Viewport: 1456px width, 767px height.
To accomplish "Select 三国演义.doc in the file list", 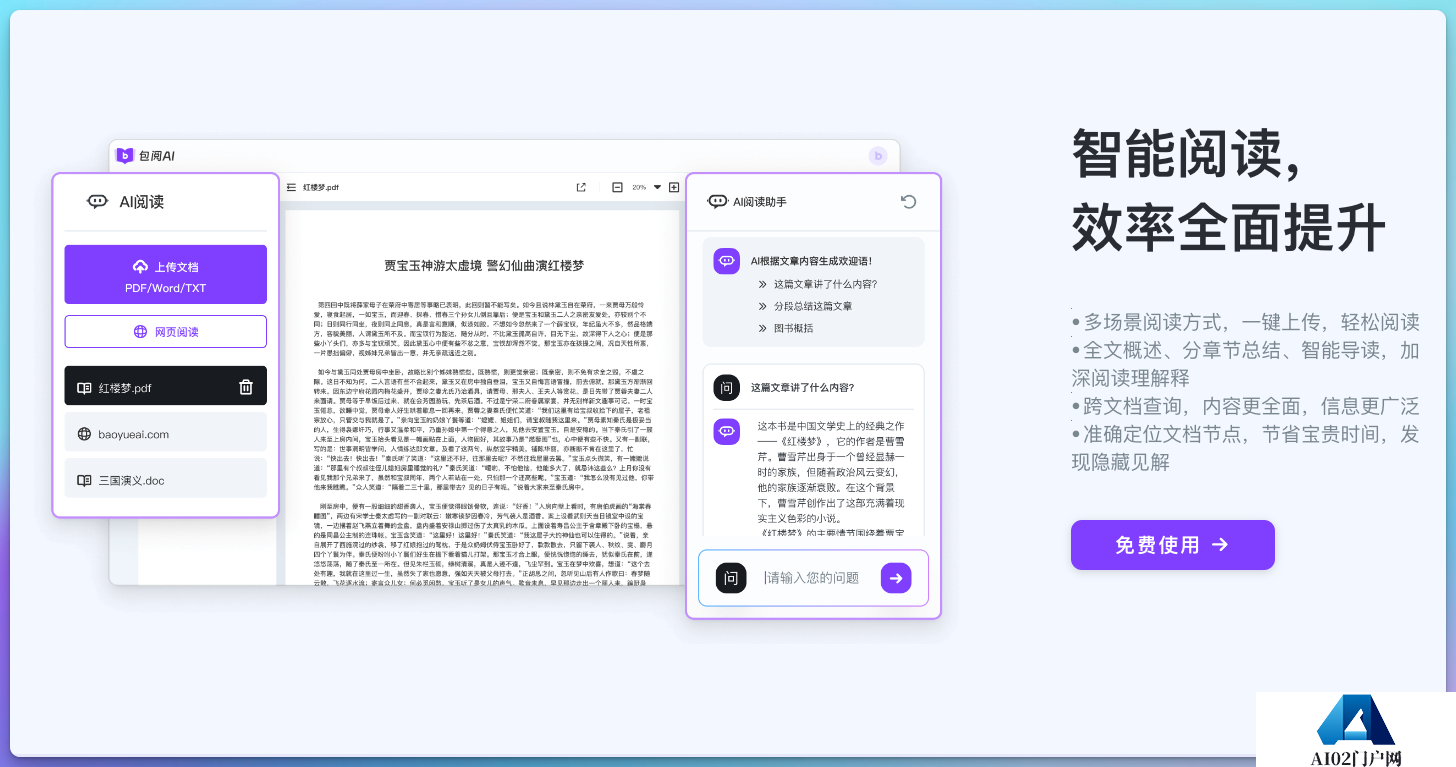I will tap(166, 480).
